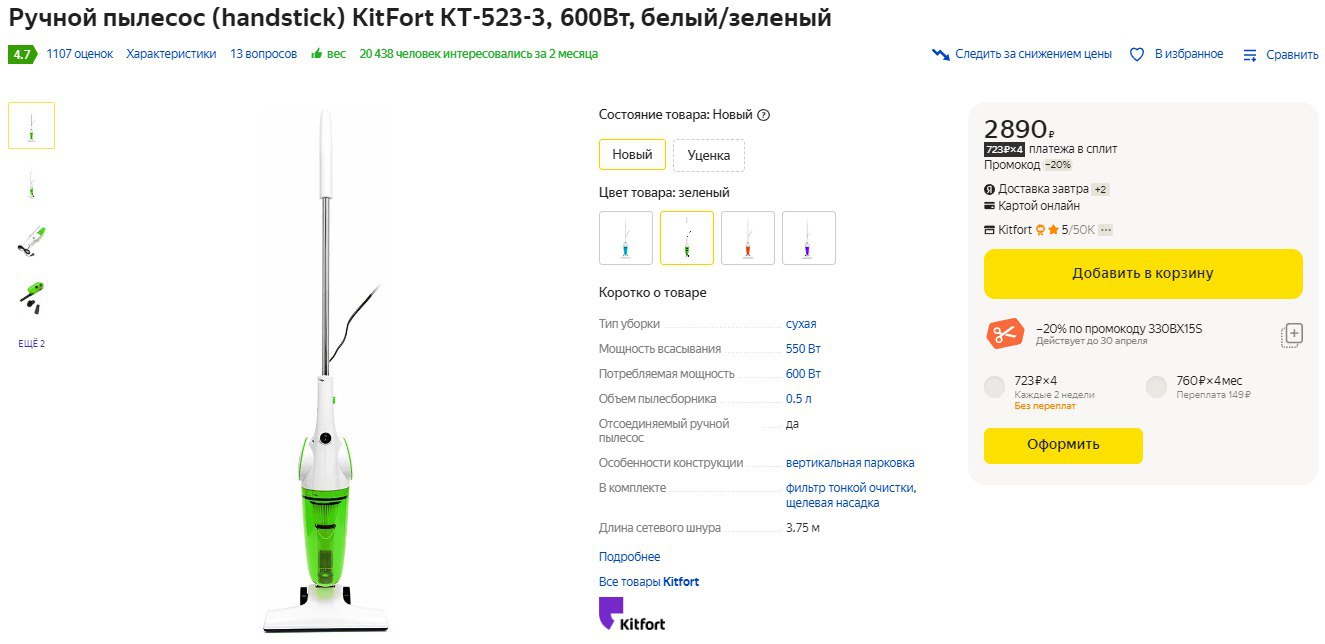Expand full specs with Подробнее link
1325x644 pixels.
pyautogui.click(x=629, y=557)
